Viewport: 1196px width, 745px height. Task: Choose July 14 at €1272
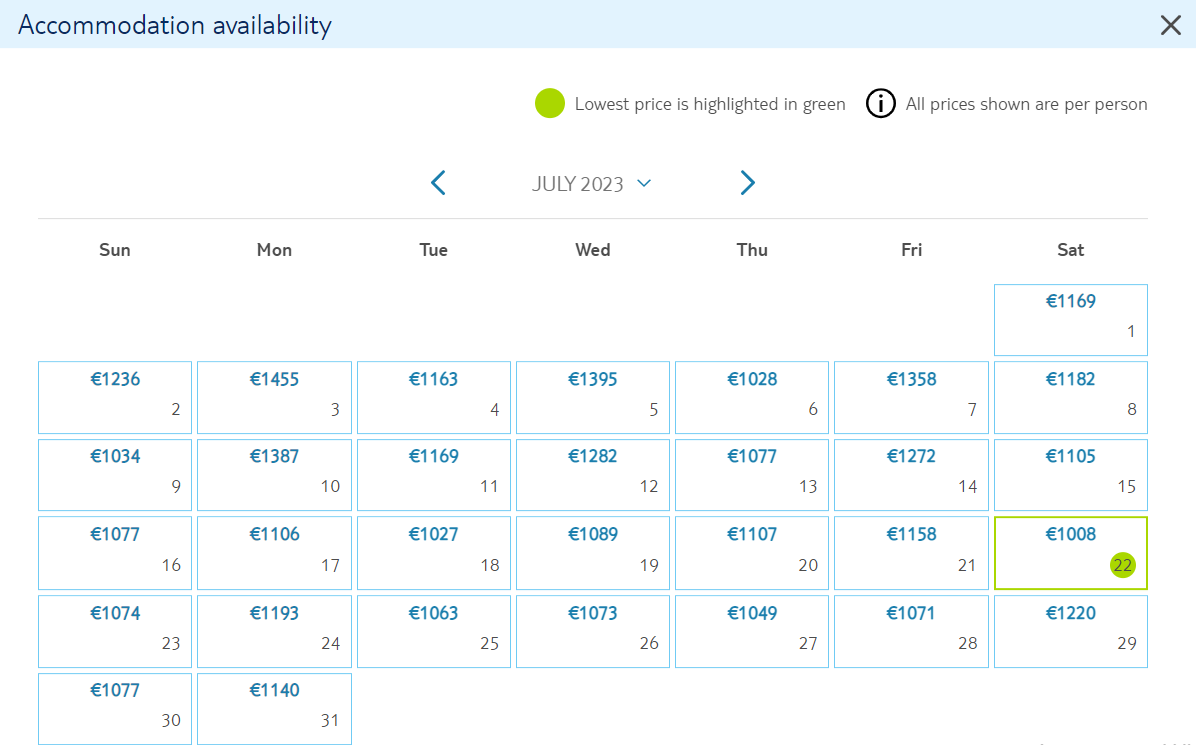(911, 475)
